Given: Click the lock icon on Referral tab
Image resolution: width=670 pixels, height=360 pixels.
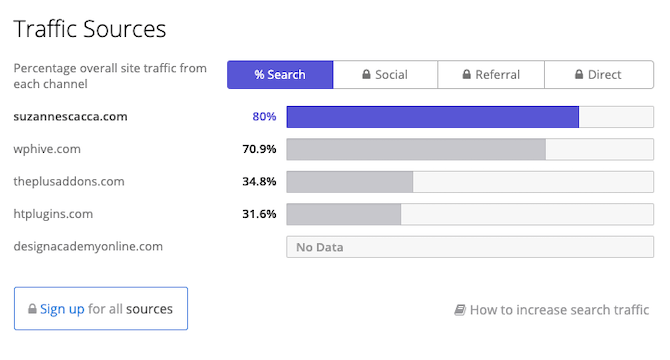Looking at the screenshot, I should click(x=467, y=74).
